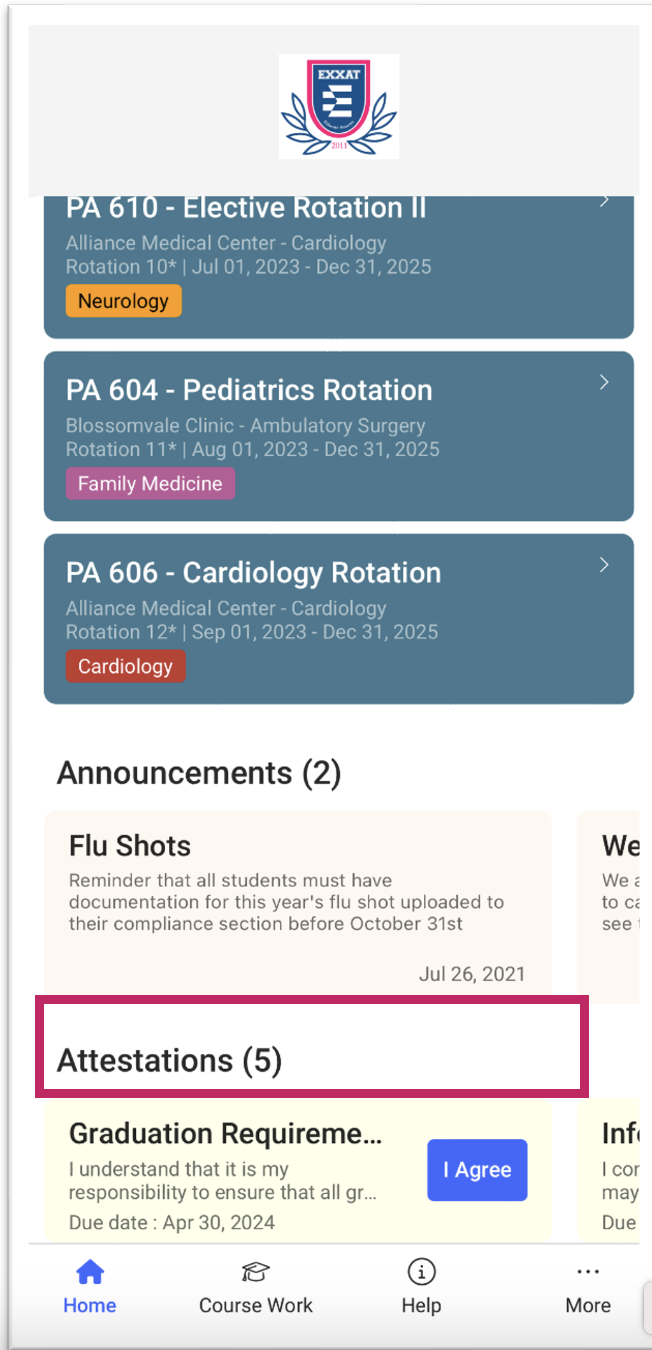The height and width of the screenshot is (1350, 652).
Task: Click the I Agree button
Action: click(477, 1170)
